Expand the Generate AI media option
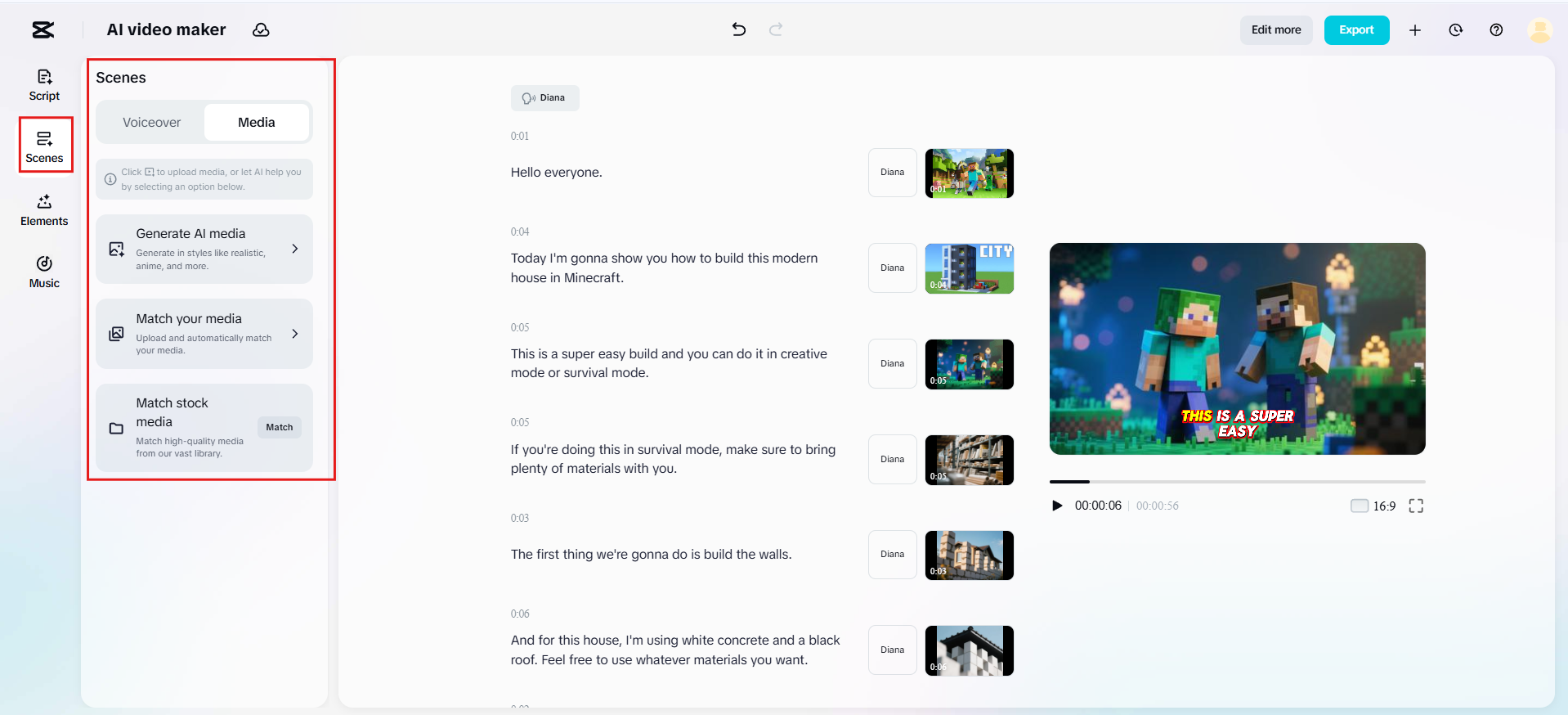1568x715 pixels. click(x=295, y=249)
